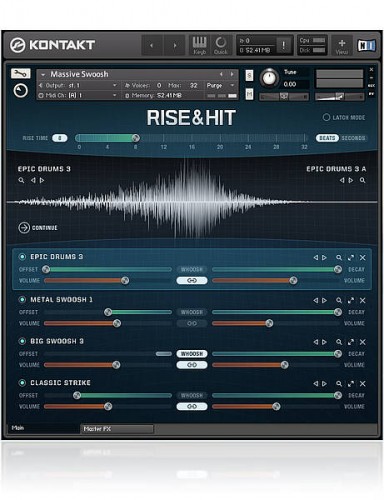Select next sound under EPIC DRUMS 3 A label

[x=351, y=180]
